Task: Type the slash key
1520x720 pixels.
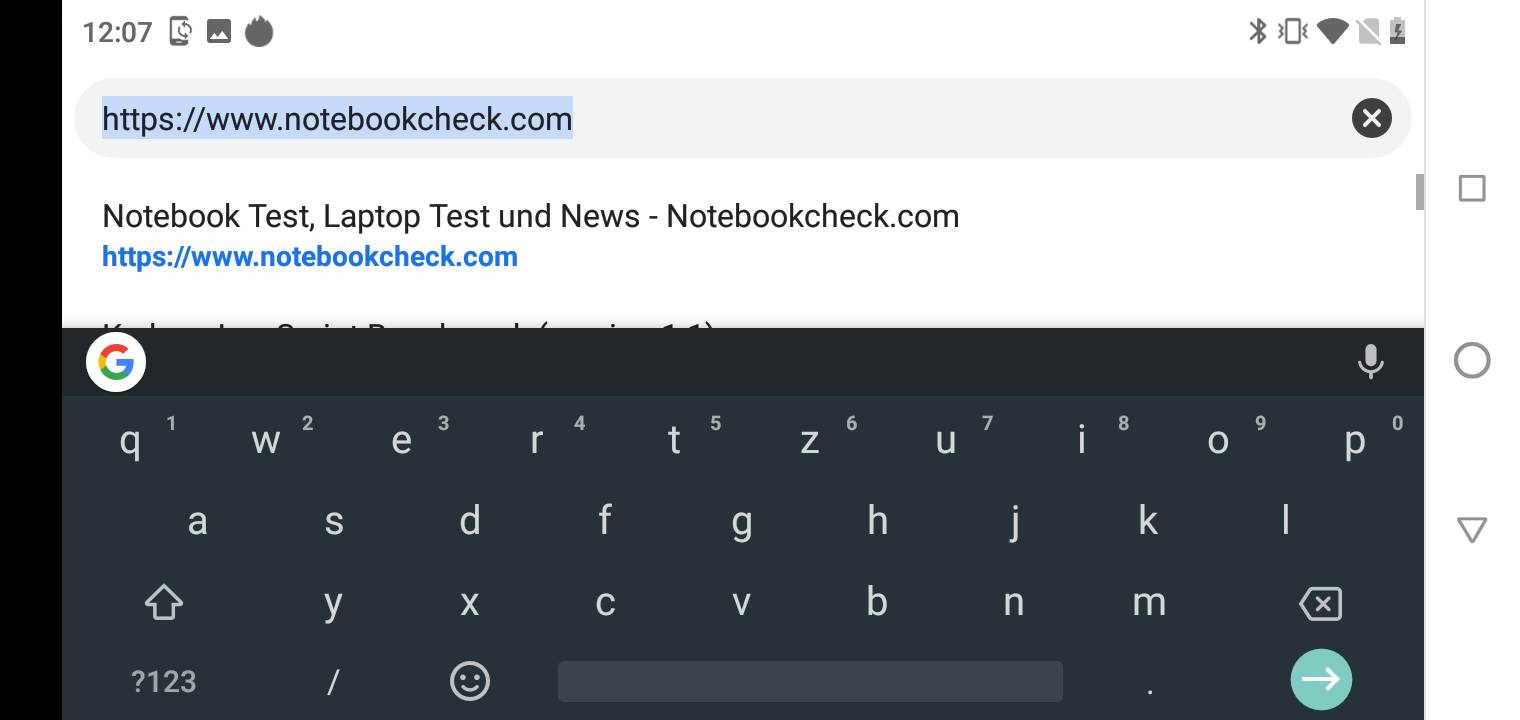Action: tap(333, 682)
